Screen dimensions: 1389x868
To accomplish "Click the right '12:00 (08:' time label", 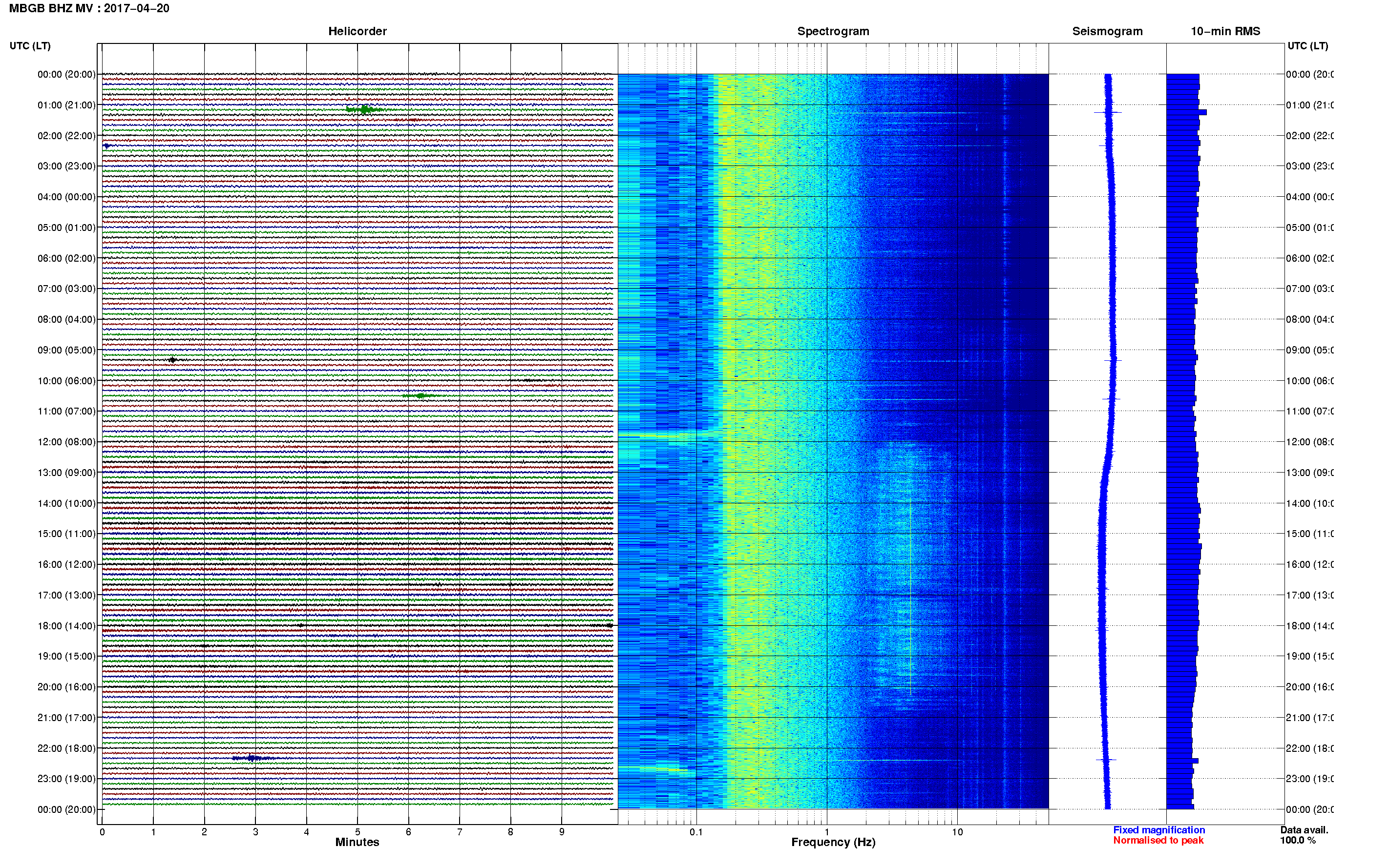I will pyautogui.click(x=1309, y=442).
